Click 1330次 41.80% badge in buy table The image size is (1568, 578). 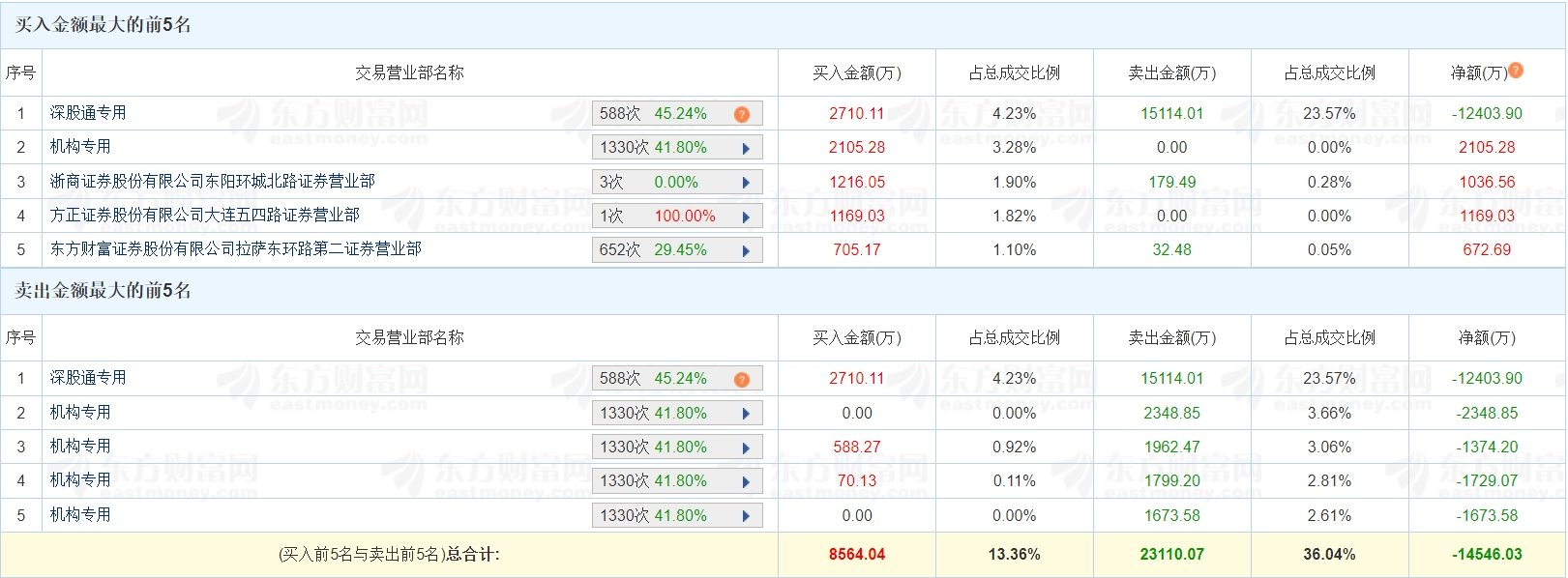677,148
